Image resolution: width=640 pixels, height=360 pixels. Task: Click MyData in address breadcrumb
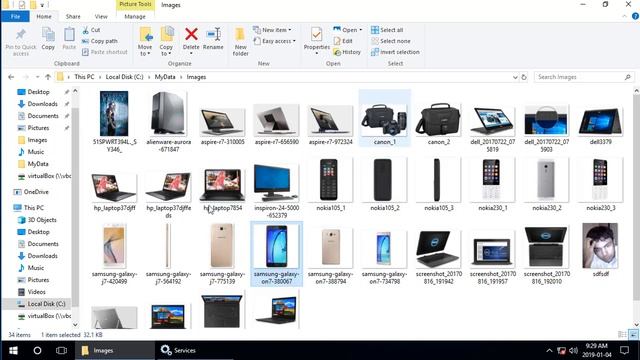click(x=165, y=77)
